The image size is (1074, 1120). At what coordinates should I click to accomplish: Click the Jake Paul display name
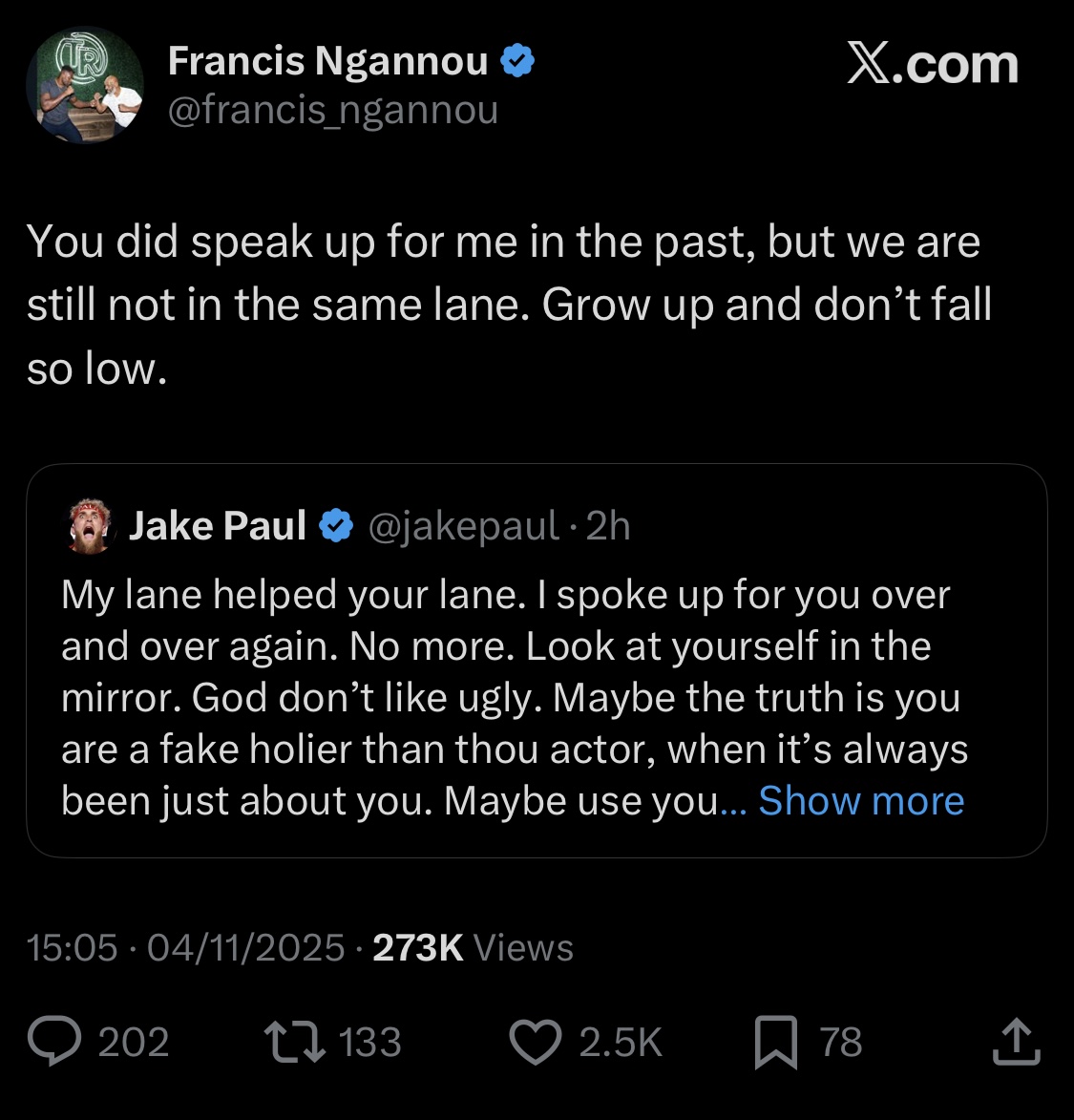click(x=218, y=526)
